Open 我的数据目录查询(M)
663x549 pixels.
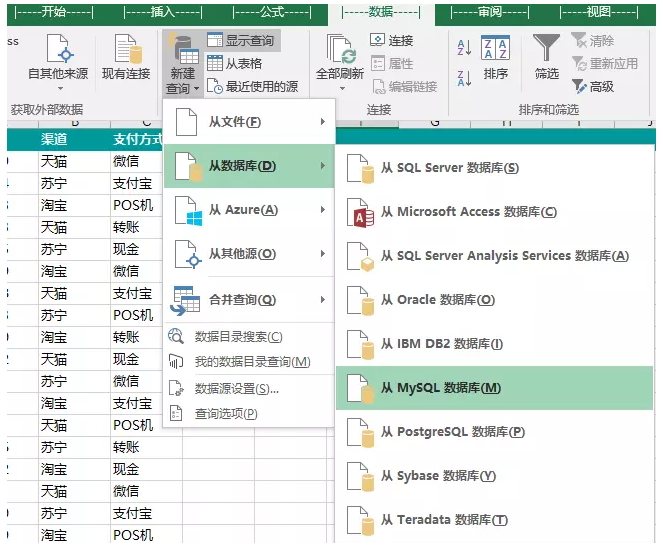(x=249, y=362)
